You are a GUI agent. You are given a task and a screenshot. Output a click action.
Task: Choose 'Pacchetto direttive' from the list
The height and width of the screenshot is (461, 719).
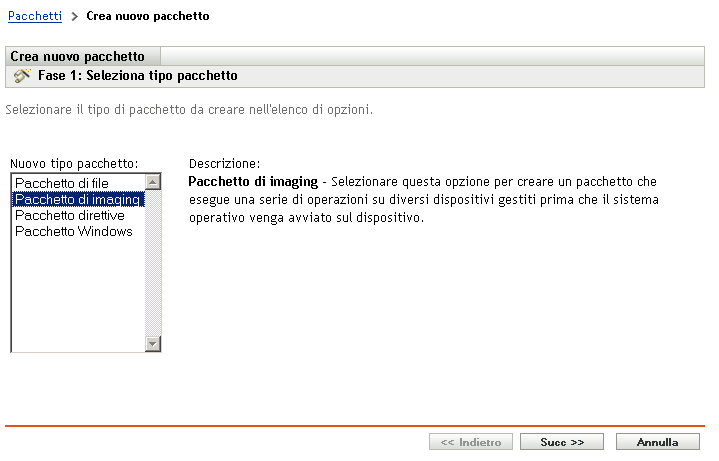tap(70, 215)
